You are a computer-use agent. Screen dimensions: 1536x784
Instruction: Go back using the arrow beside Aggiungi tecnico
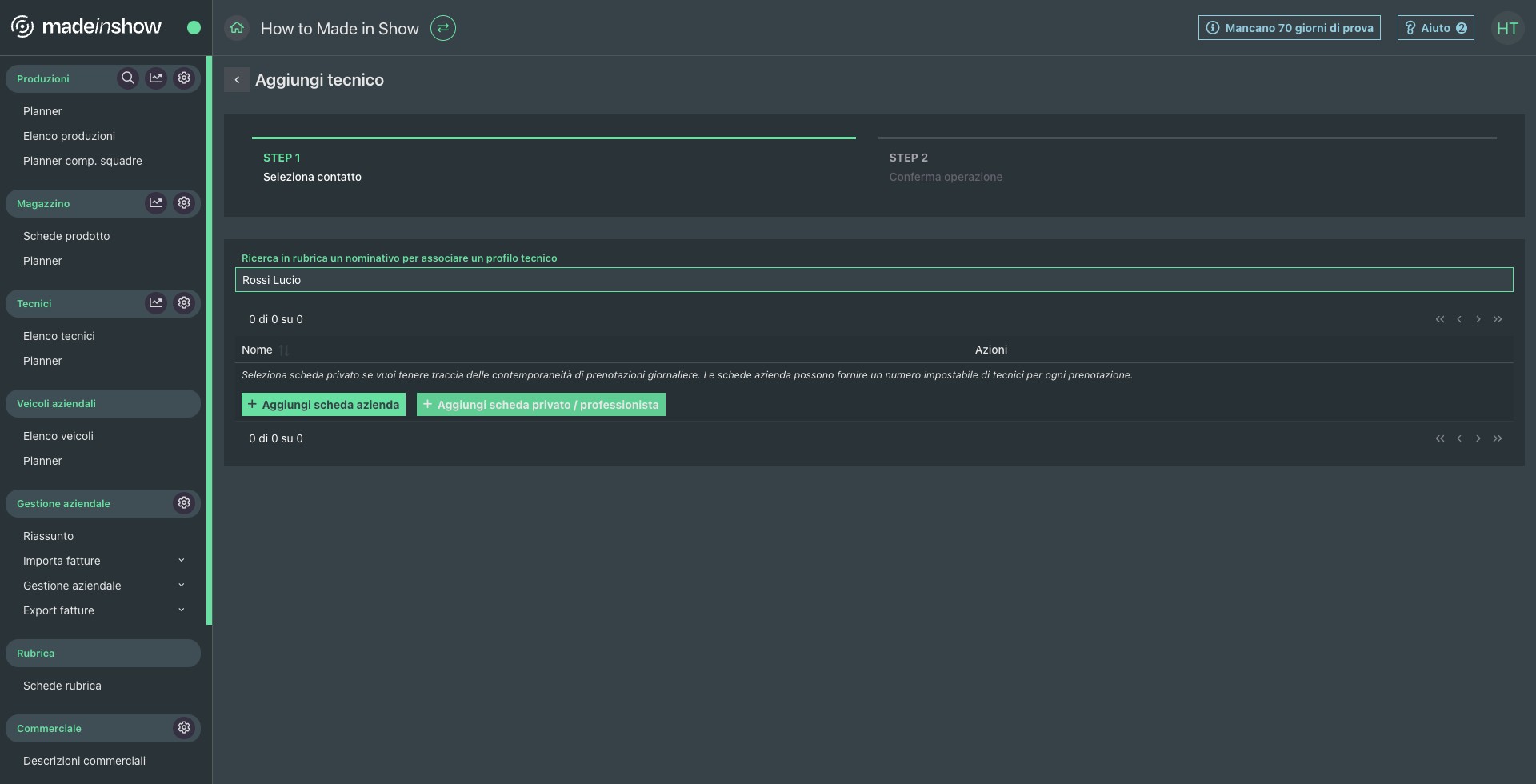coord(237,80)
